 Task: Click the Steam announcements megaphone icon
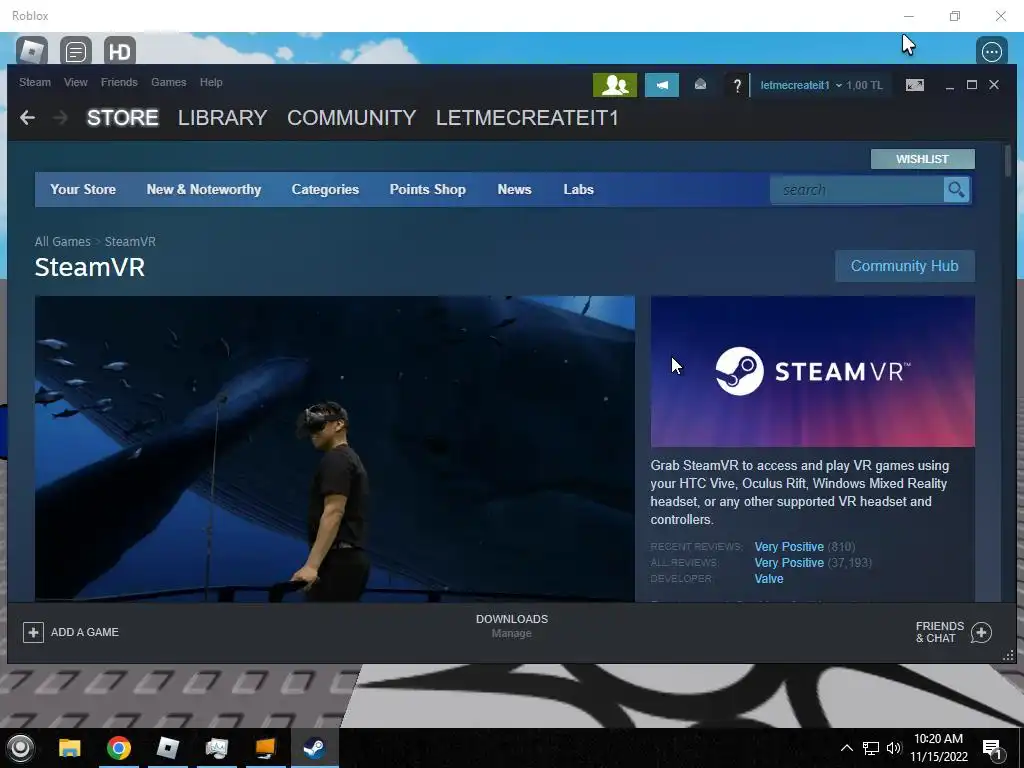click(662, 85)
